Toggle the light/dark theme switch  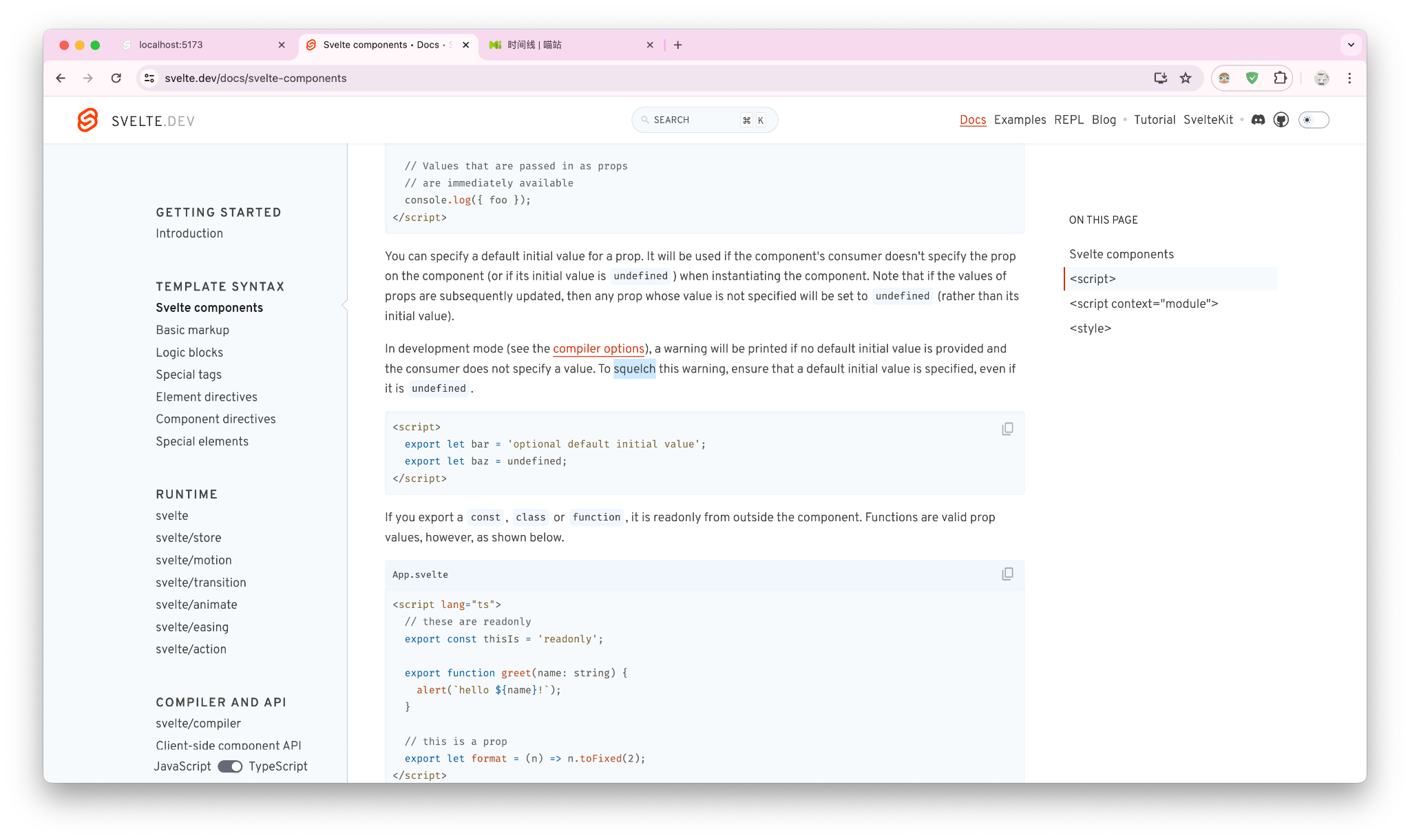point(1313,120)
